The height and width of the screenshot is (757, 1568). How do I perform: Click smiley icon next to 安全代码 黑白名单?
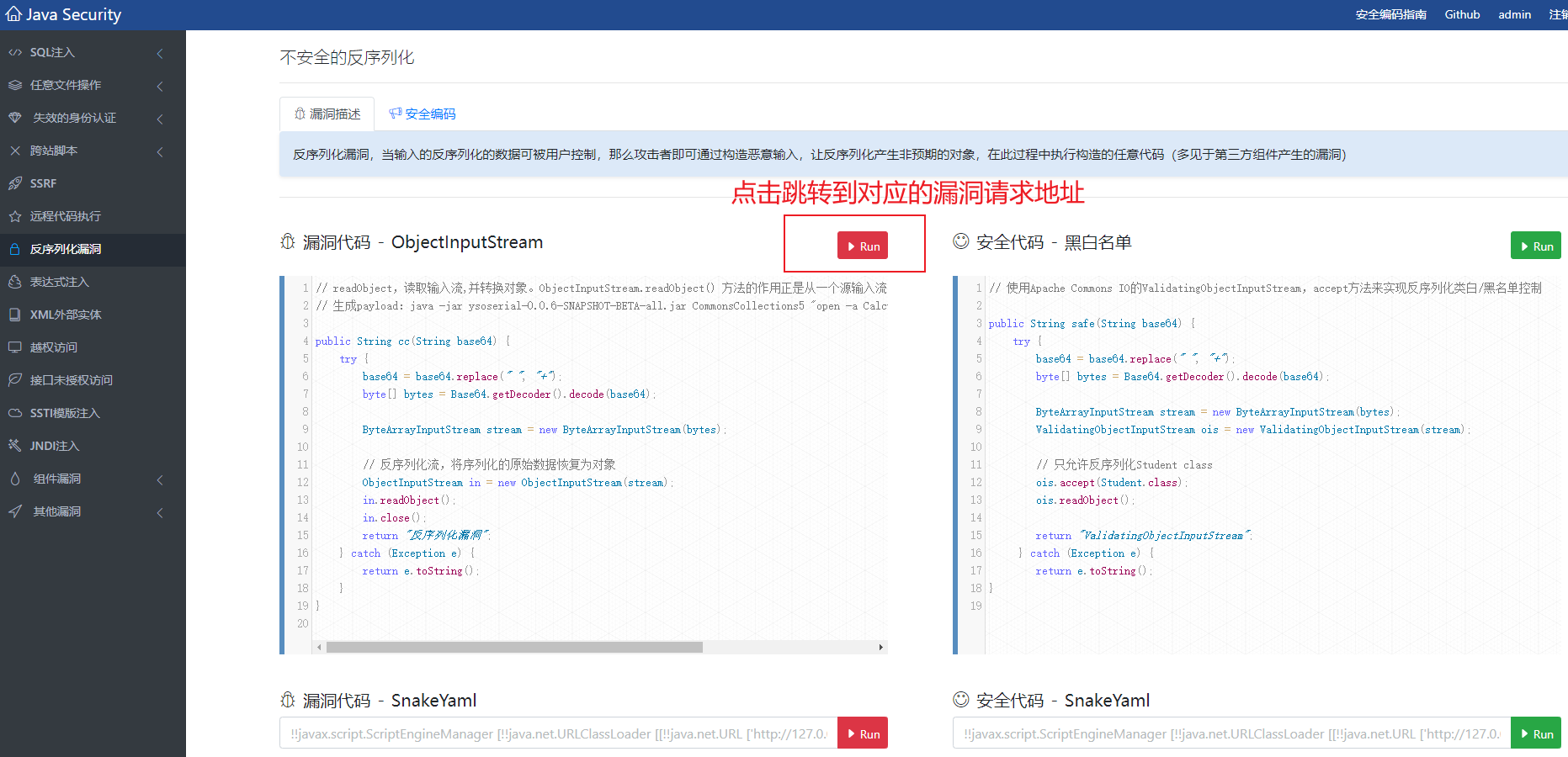coord(961,242)
